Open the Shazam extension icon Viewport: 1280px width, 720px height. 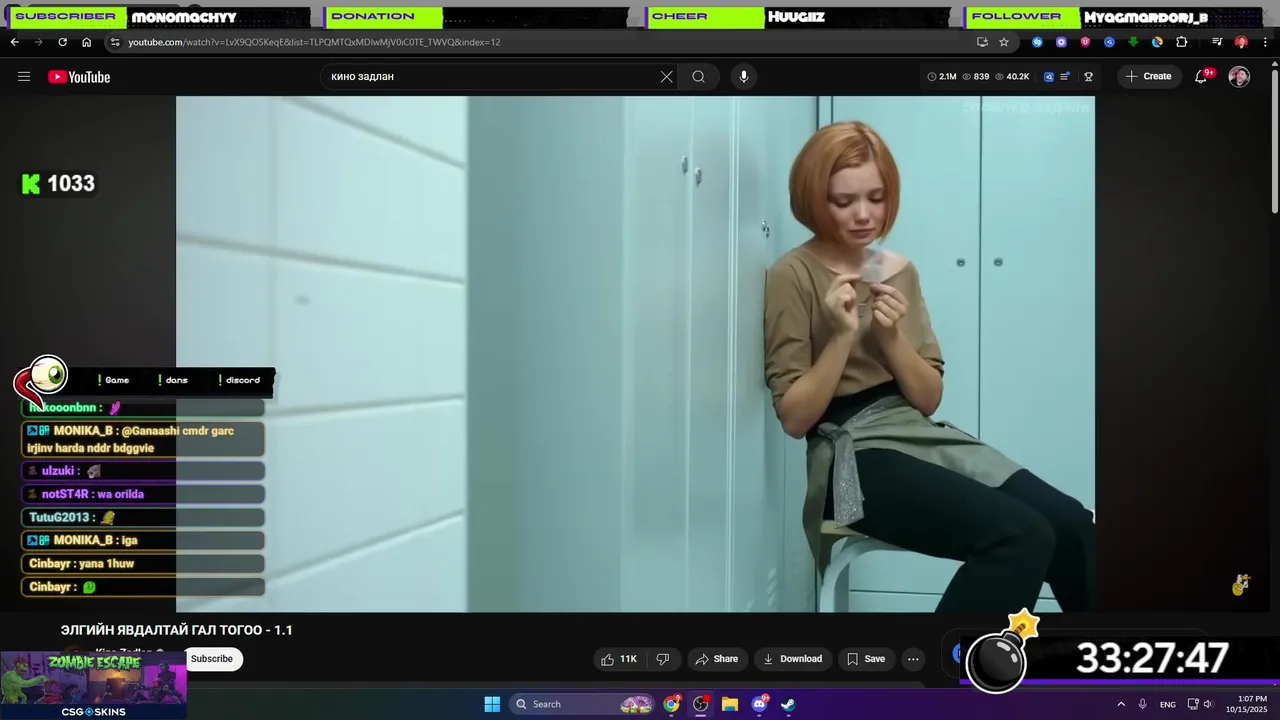1037,42
